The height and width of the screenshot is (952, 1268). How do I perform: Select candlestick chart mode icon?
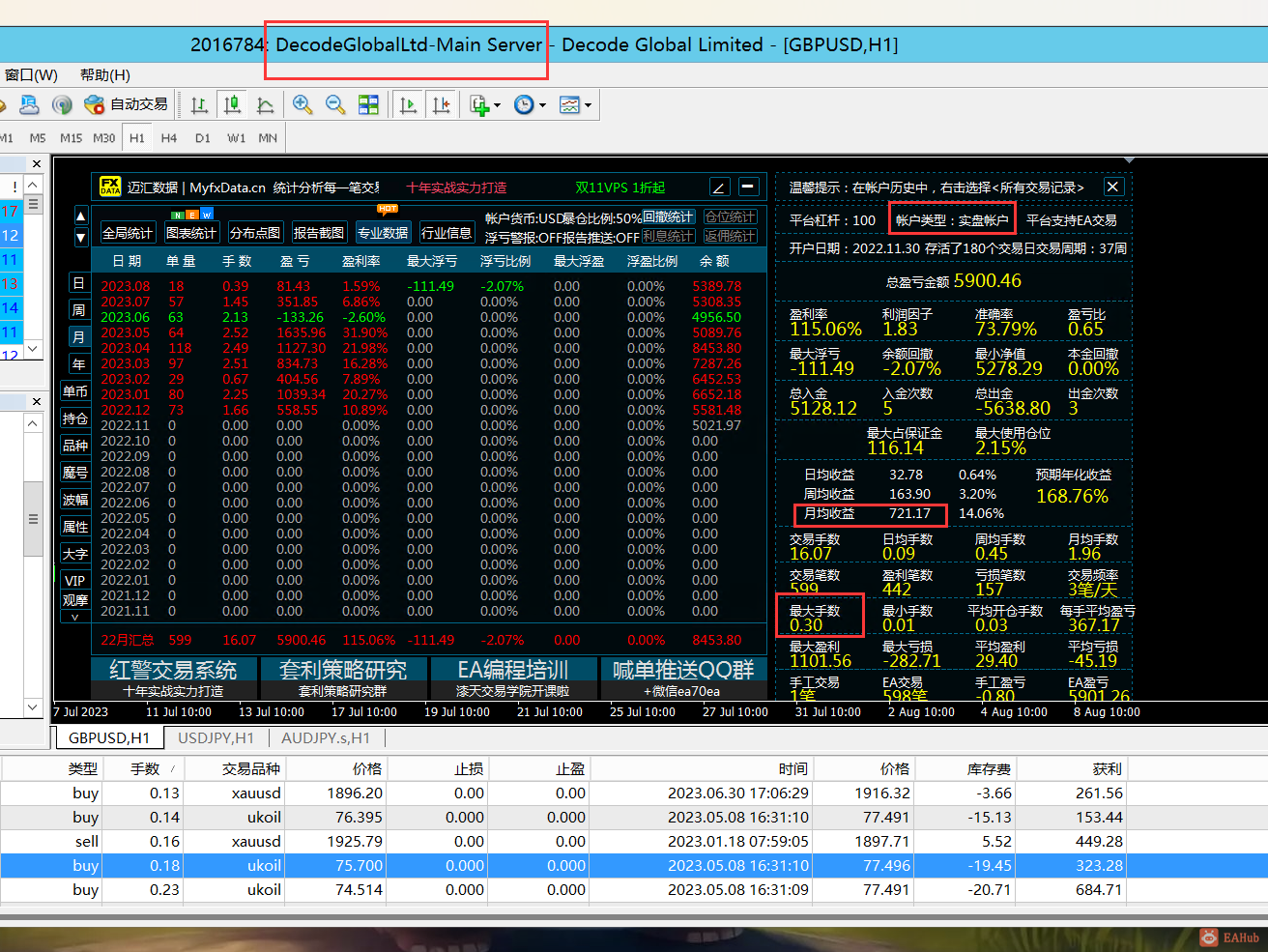[232, 104]
